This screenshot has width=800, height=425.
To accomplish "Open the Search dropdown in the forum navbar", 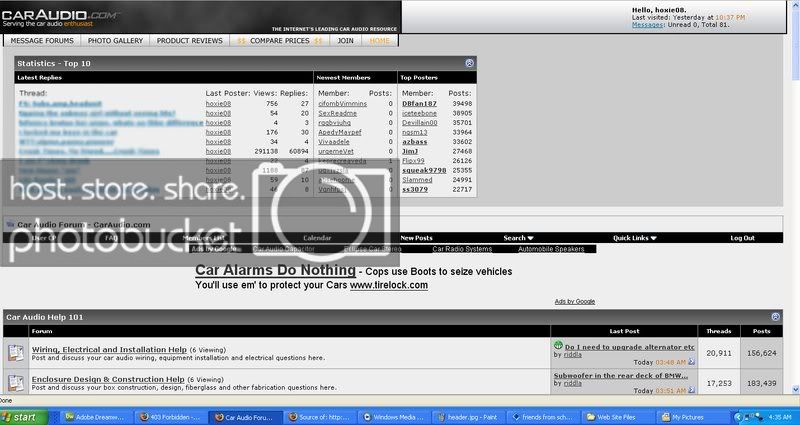I will [518, 238].
